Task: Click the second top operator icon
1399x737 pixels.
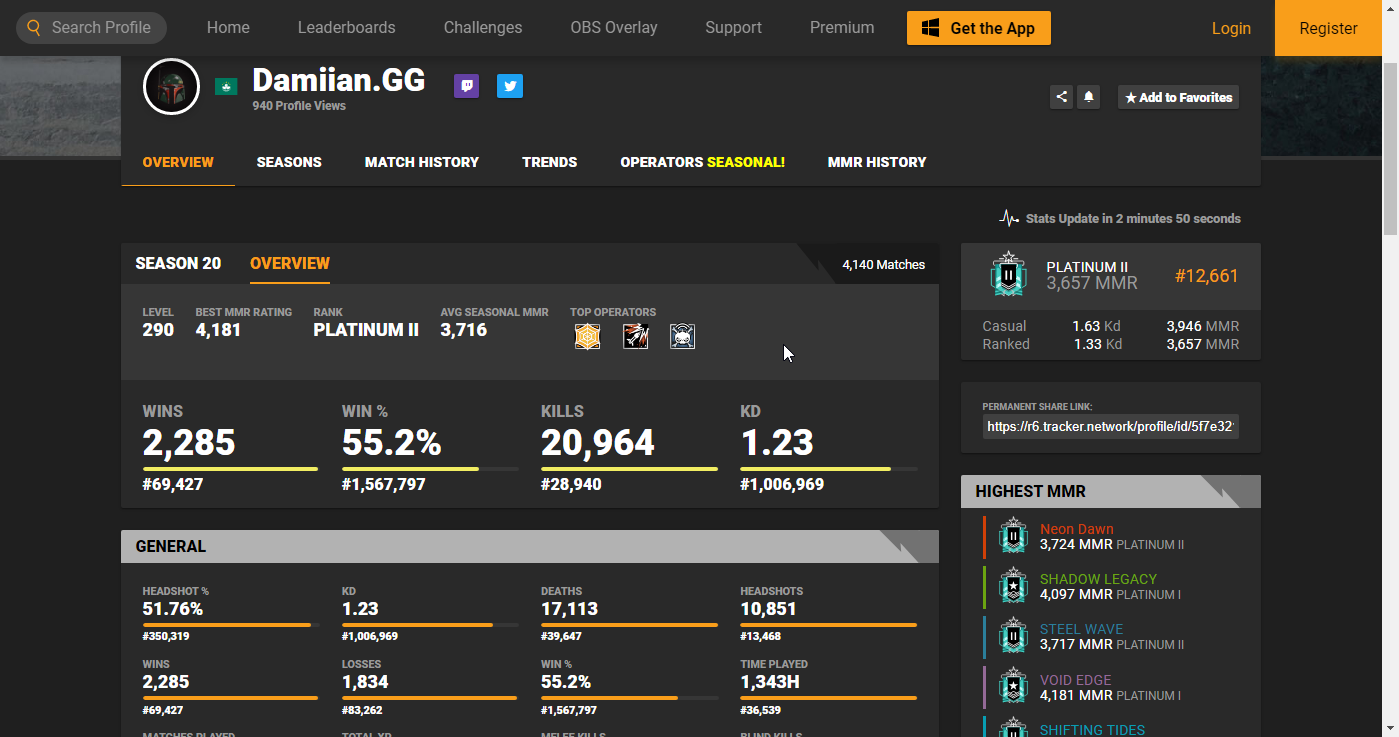Action: [635, 337]
